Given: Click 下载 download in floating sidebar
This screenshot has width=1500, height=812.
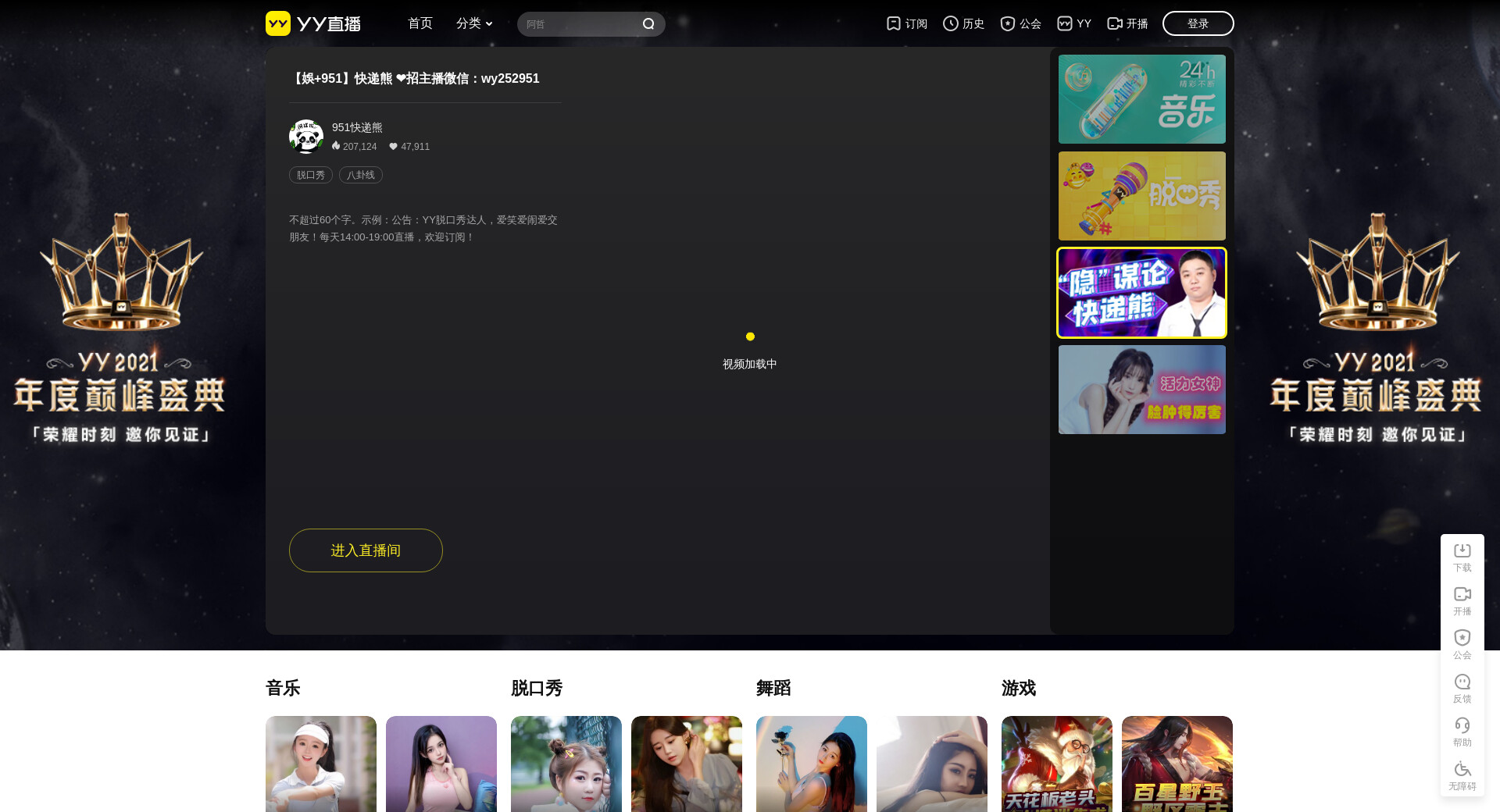Looking at the screenshot, I should (1462, 557).
